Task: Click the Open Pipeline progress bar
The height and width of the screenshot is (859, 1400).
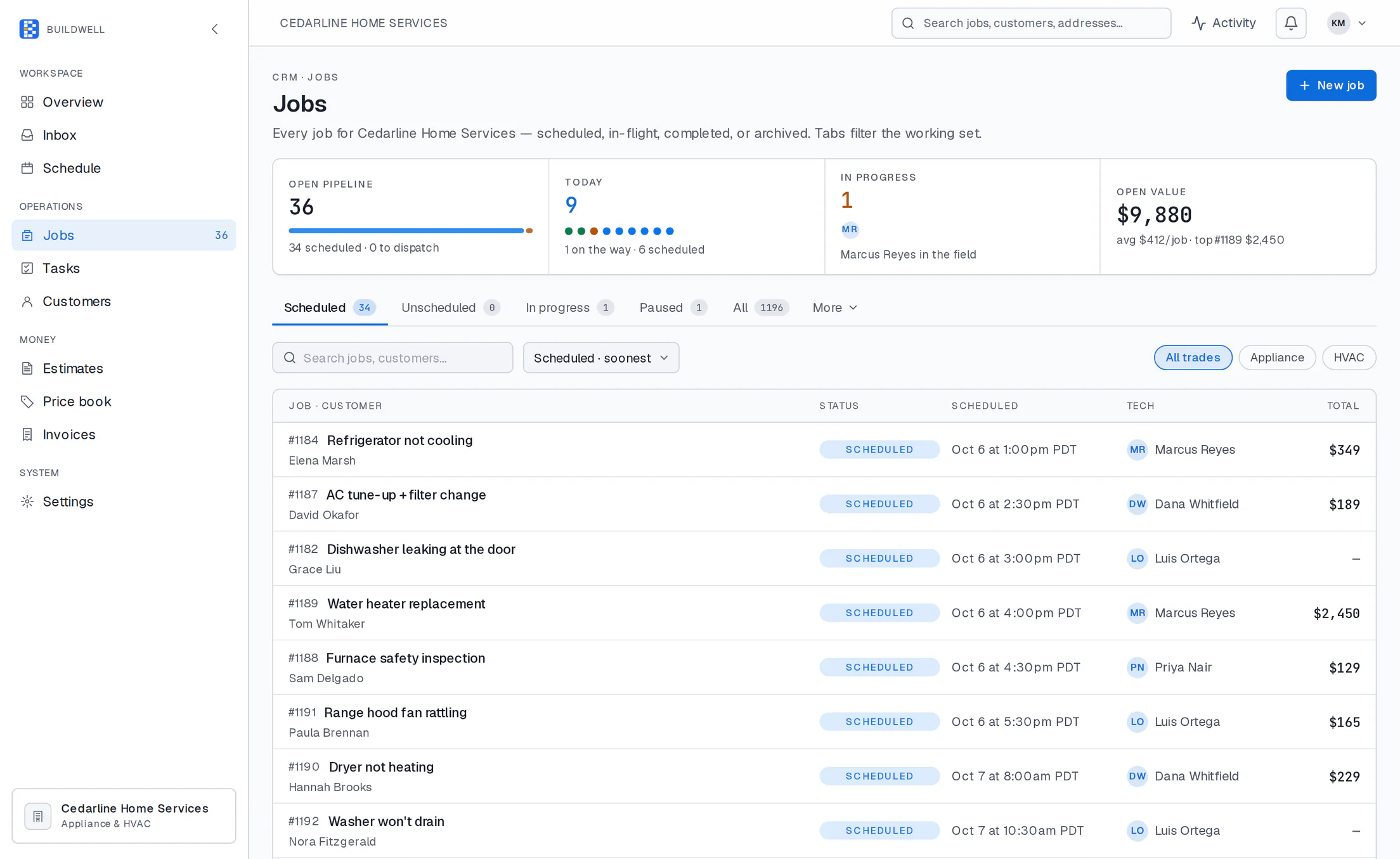Action: pos(410,231)
